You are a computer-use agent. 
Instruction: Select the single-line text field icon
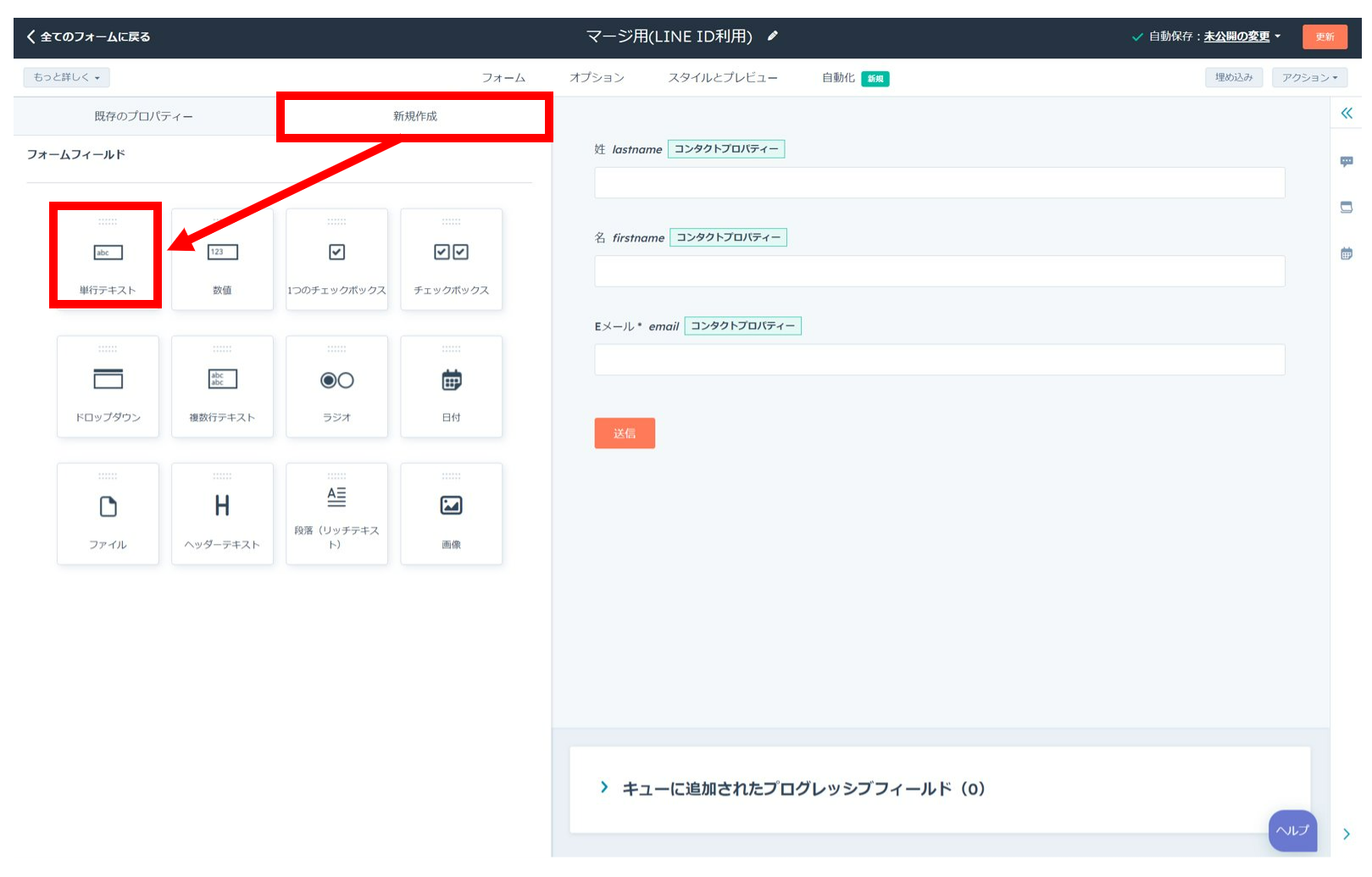[x=108, y=253]
